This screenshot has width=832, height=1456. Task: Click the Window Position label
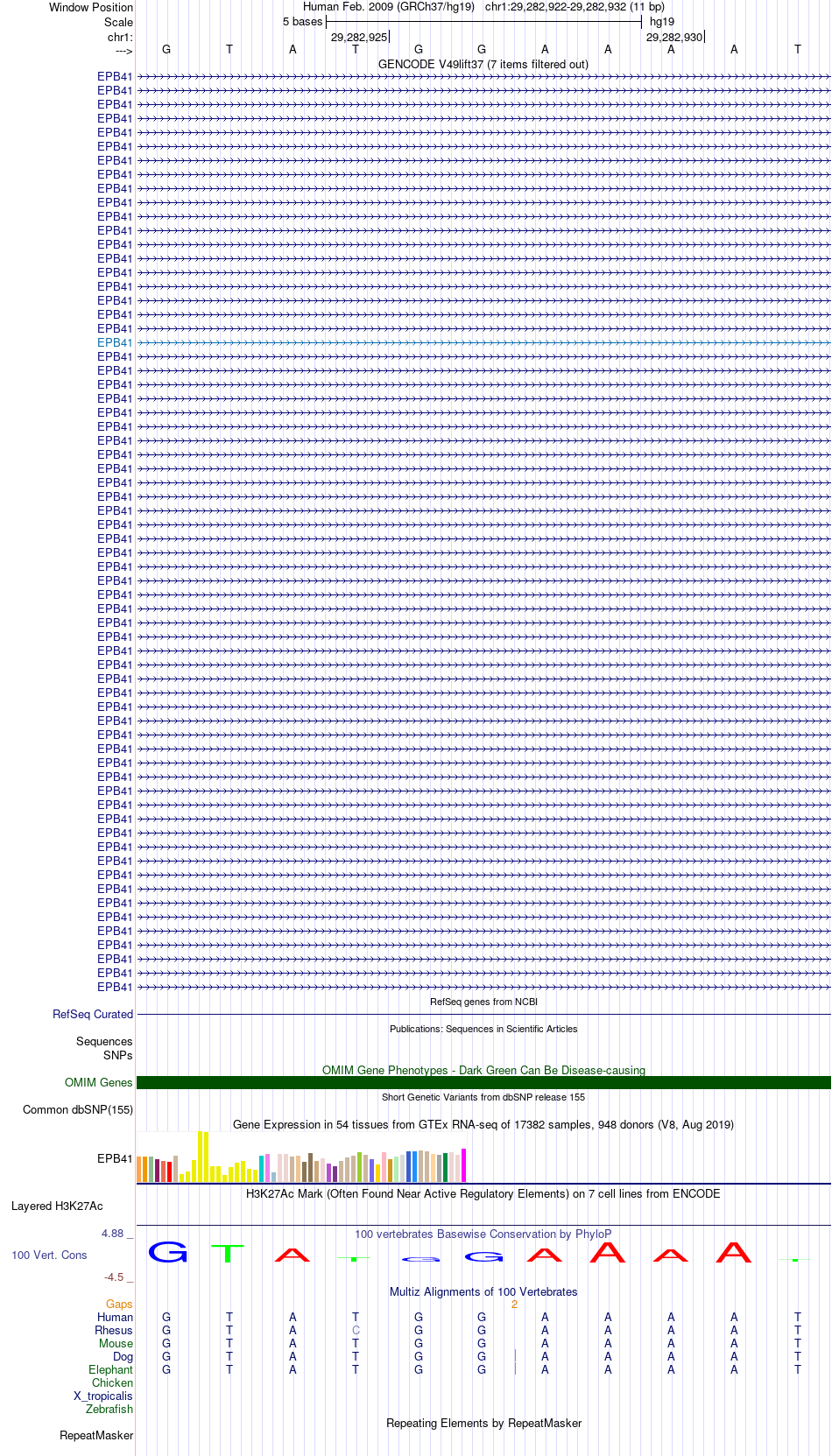click(91, 8)
